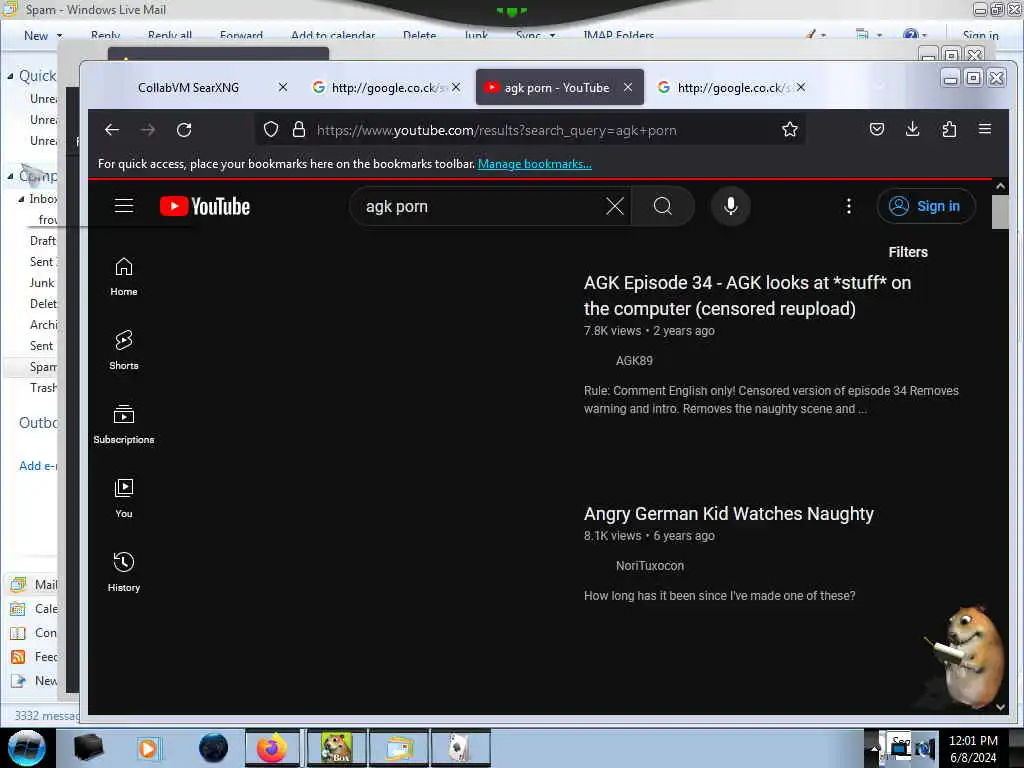This screenshot has height=768, width=1024.
Task: Click the Add e-mail account link
Action: tap(38, 466)
